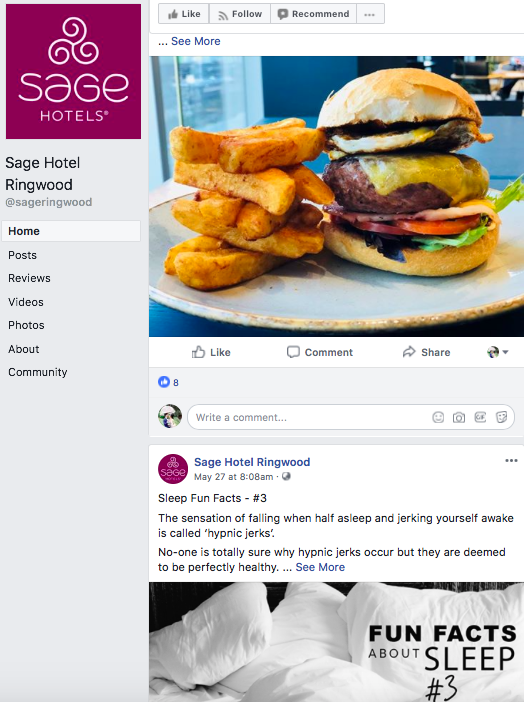Share the burger photo post

click(x=426, y=352)
